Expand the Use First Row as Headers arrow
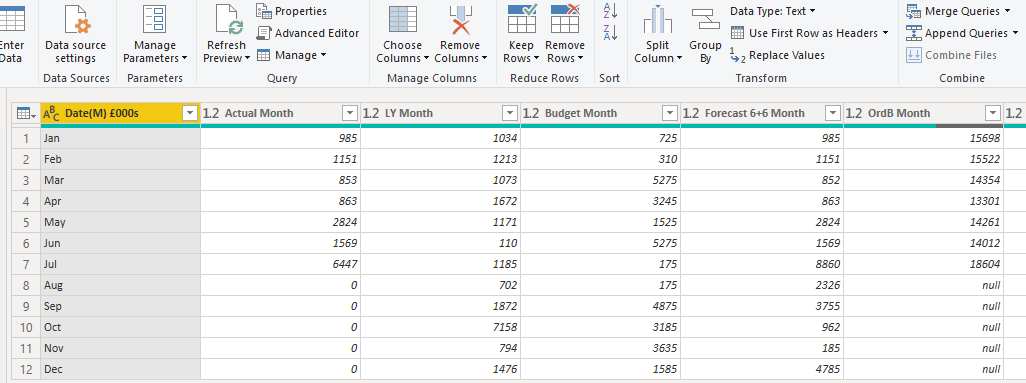The image size is (1026, 383). [x=885, y=33]
